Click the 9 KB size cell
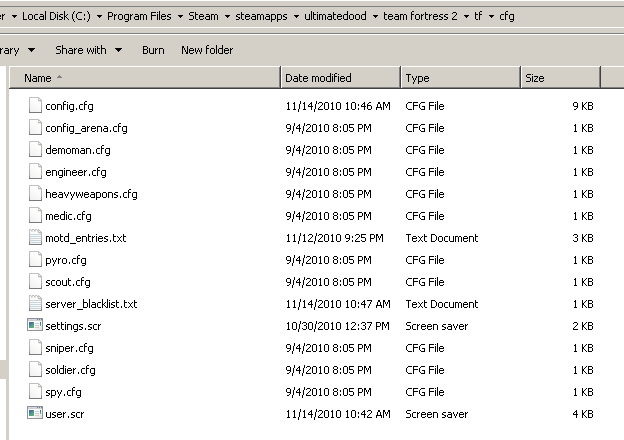This screenshot has width=624, height=440. [583, 106]
